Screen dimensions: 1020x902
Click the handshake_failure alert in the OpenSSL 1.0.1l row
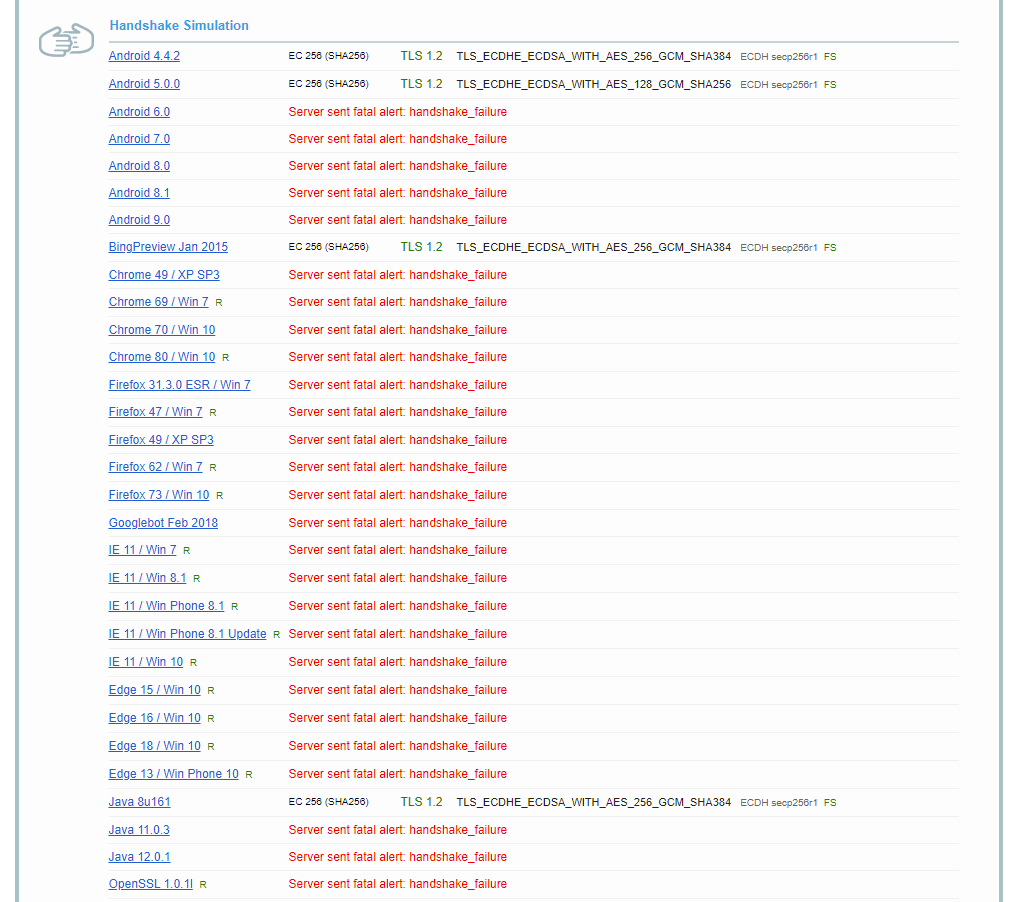397,884
